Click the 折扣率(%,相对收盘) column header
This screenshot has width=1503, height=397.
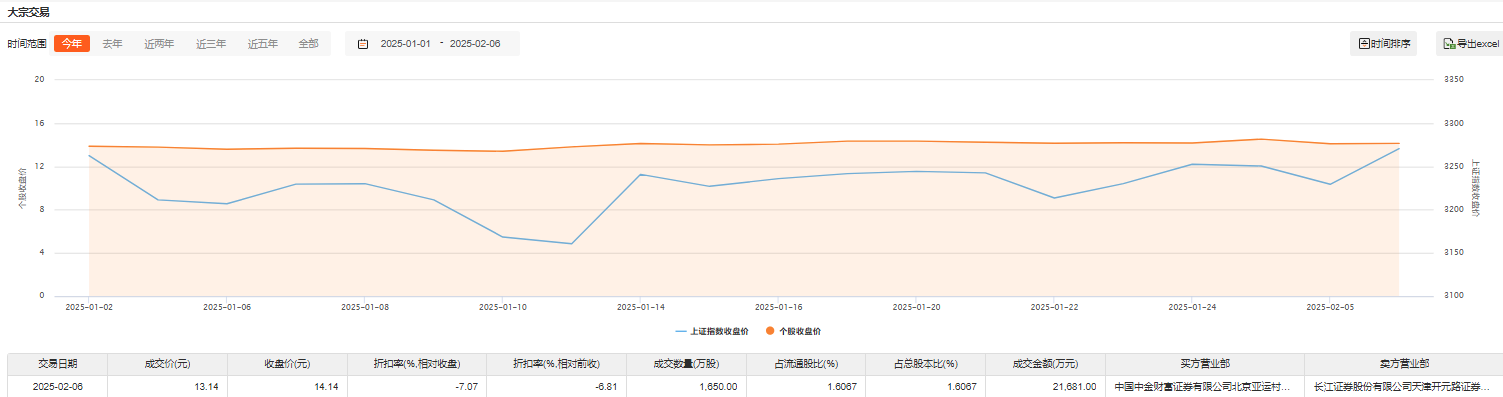click(x=417, y=364)
